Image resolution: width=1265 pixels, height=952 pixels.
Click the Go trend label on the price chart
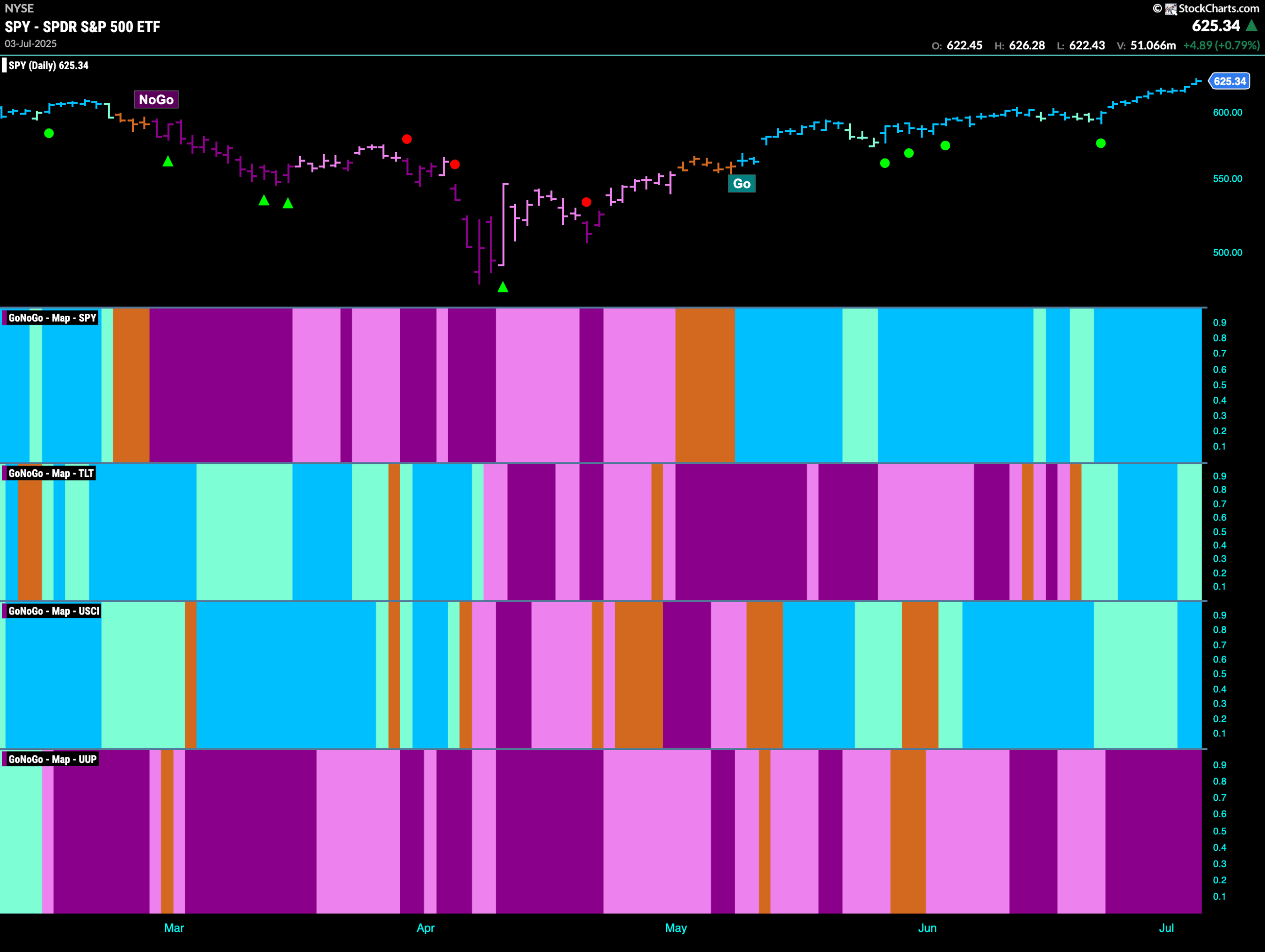point(742,184)
